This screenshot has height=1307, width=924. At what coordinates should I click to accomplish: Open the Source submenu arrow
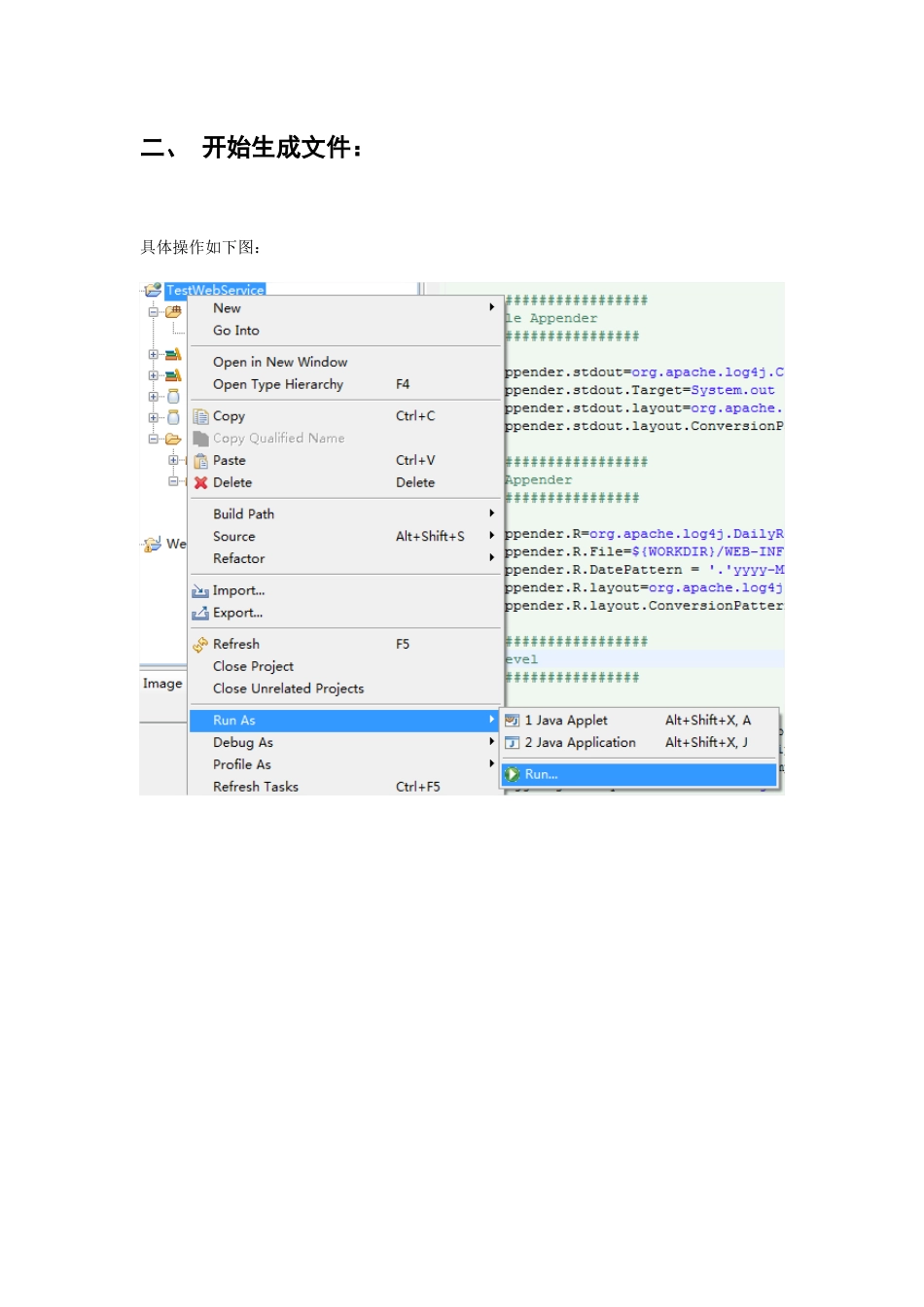(x=492, y=536)
